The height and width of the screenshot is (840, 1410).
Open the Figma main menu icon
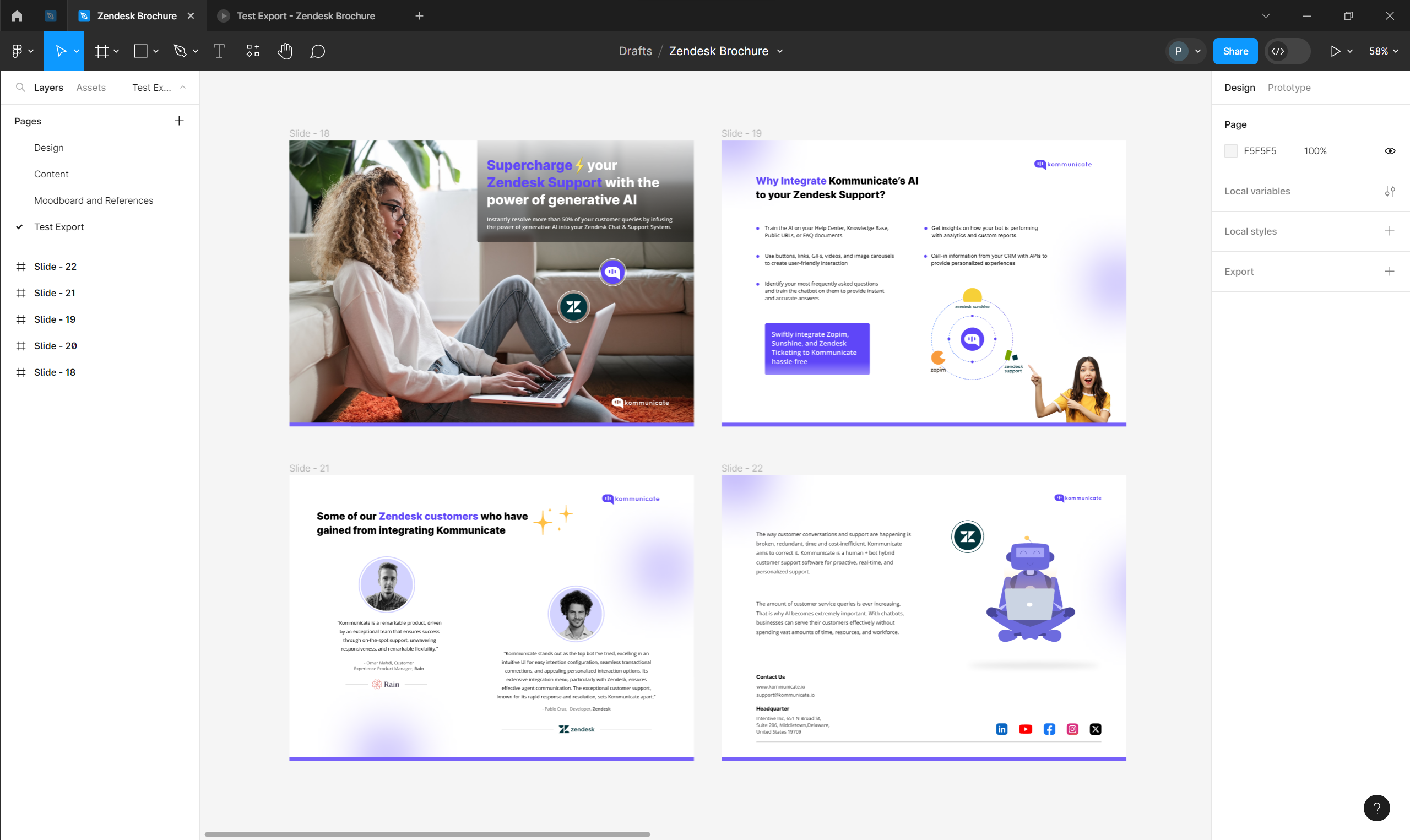(x=17, y=51)
